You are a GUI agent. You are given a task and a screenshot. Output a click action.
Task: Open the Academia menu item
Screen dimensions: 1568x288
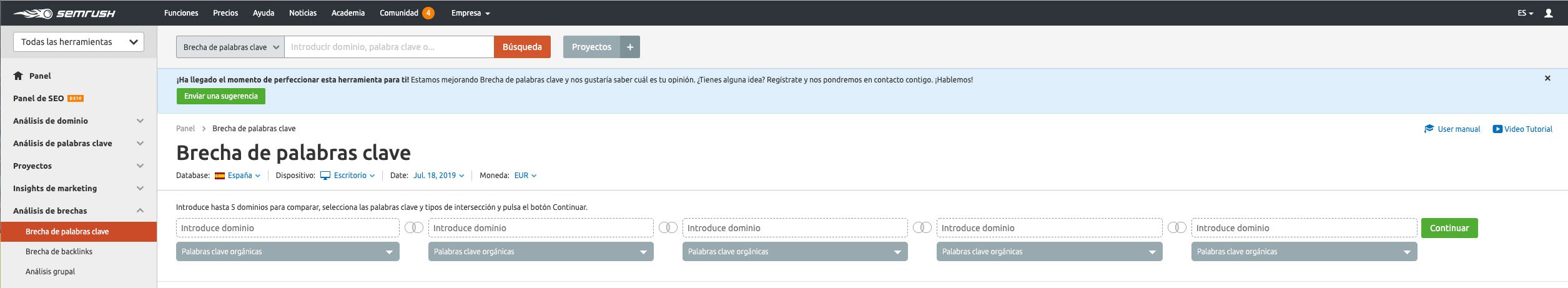point(348,13)
